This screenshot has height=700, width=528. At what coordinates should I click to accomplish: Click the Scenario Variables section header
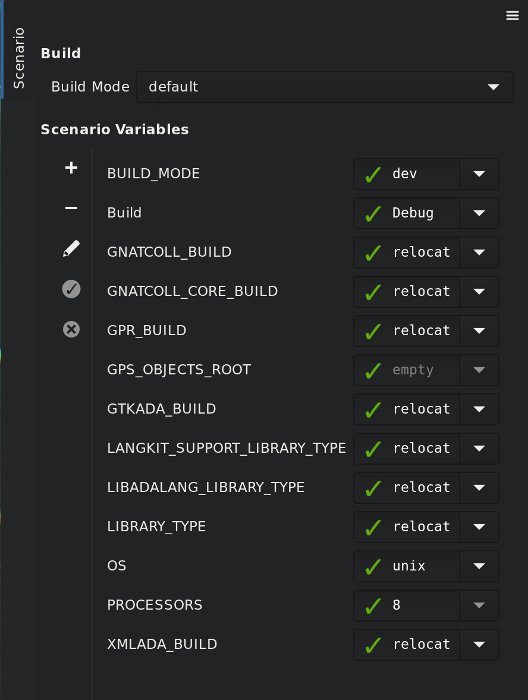tap(115, 129)
